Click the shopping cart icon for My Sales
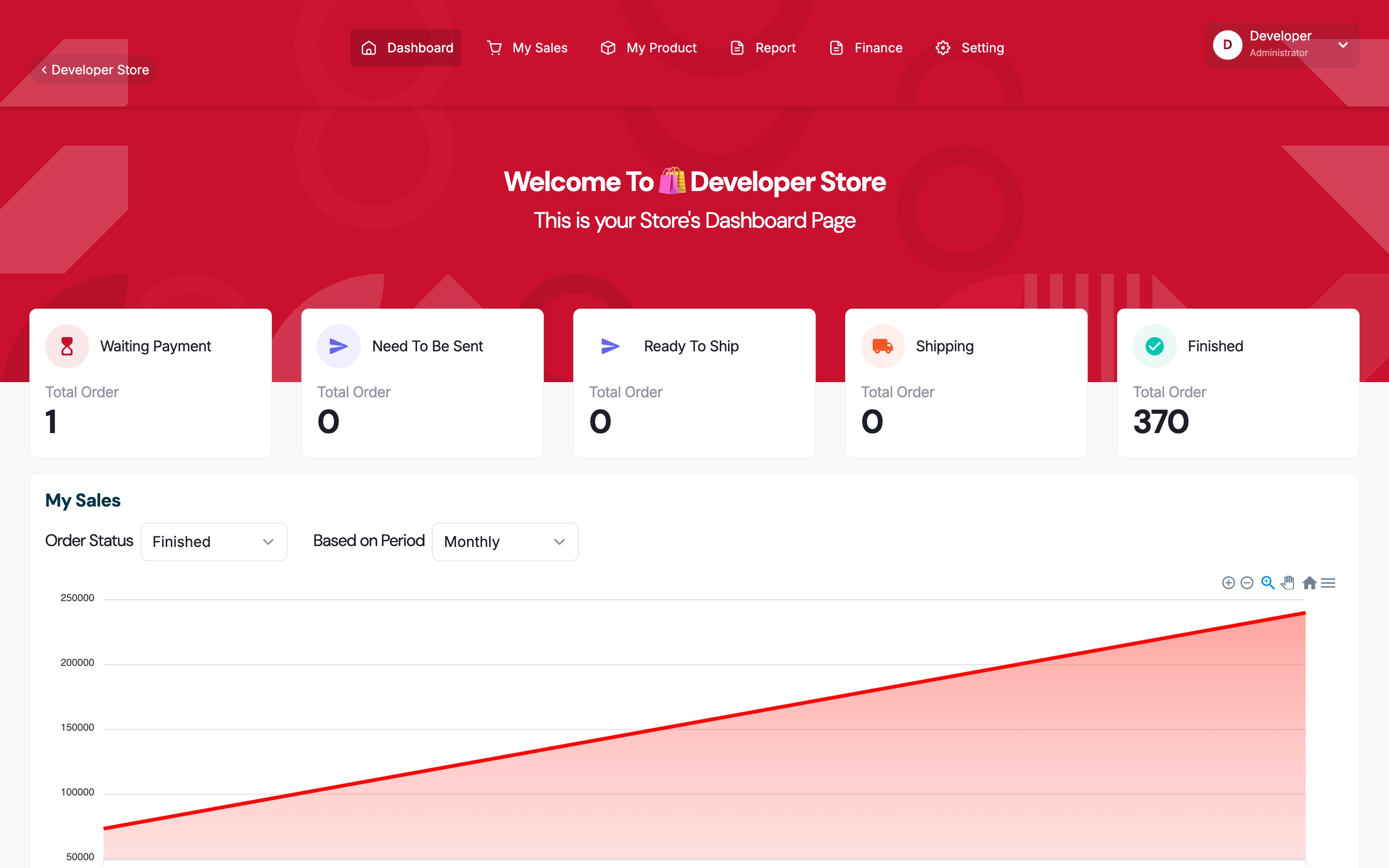Image resolution: width=1389 pixels, height=868 pixels. point(494,48)
